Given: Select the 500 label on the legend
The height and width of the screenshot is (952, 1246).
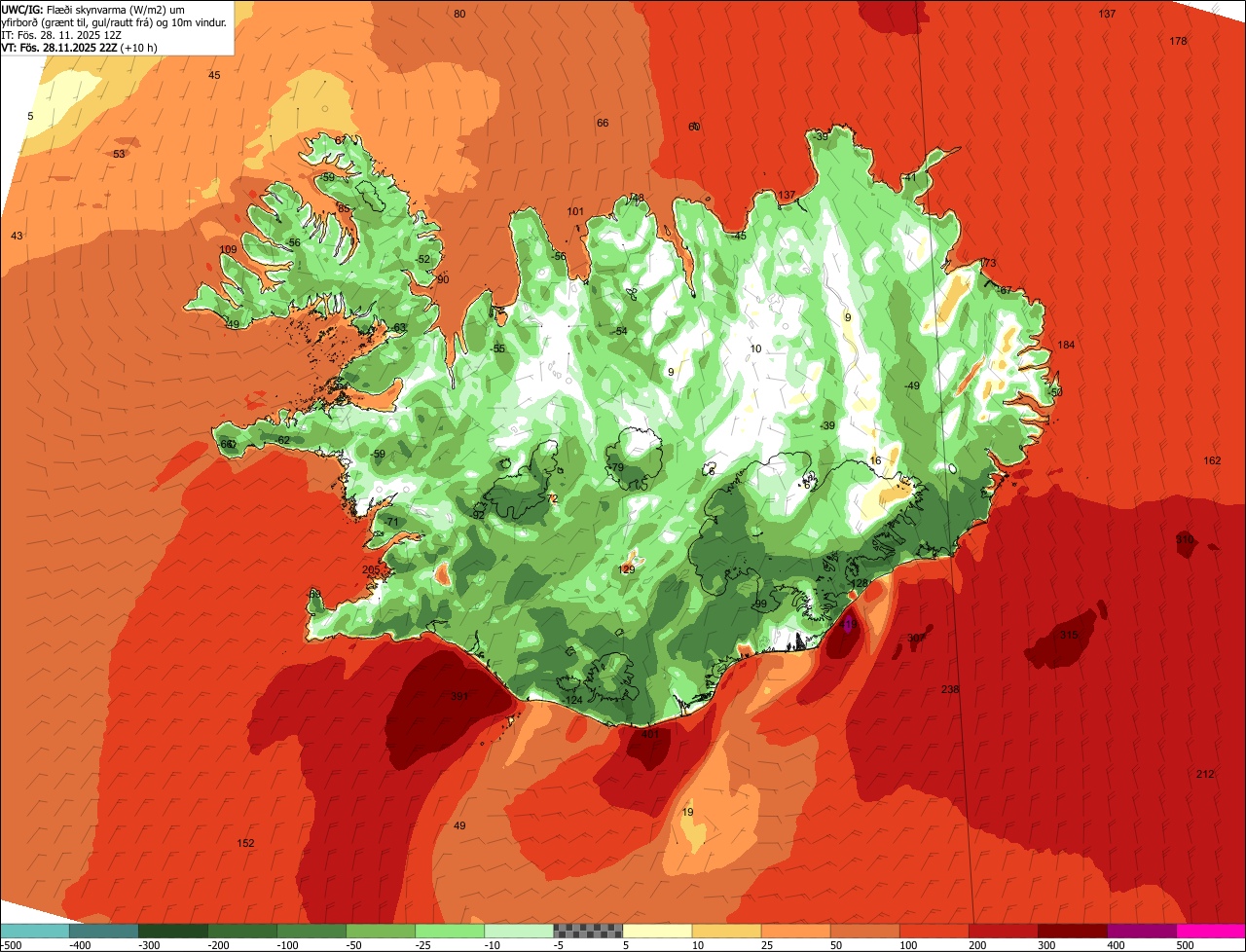Looking at the screenshot, I should pos(1186,944).
